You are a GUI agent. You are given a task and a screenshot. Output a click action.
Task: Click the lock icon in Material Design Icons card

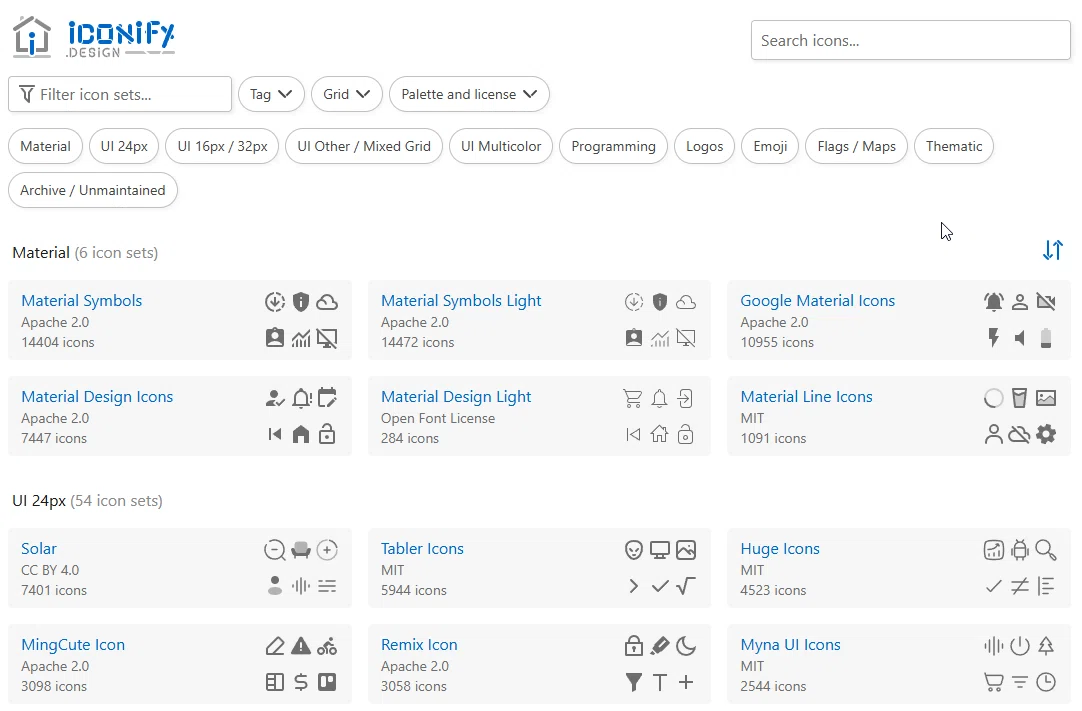coord(327,434)
